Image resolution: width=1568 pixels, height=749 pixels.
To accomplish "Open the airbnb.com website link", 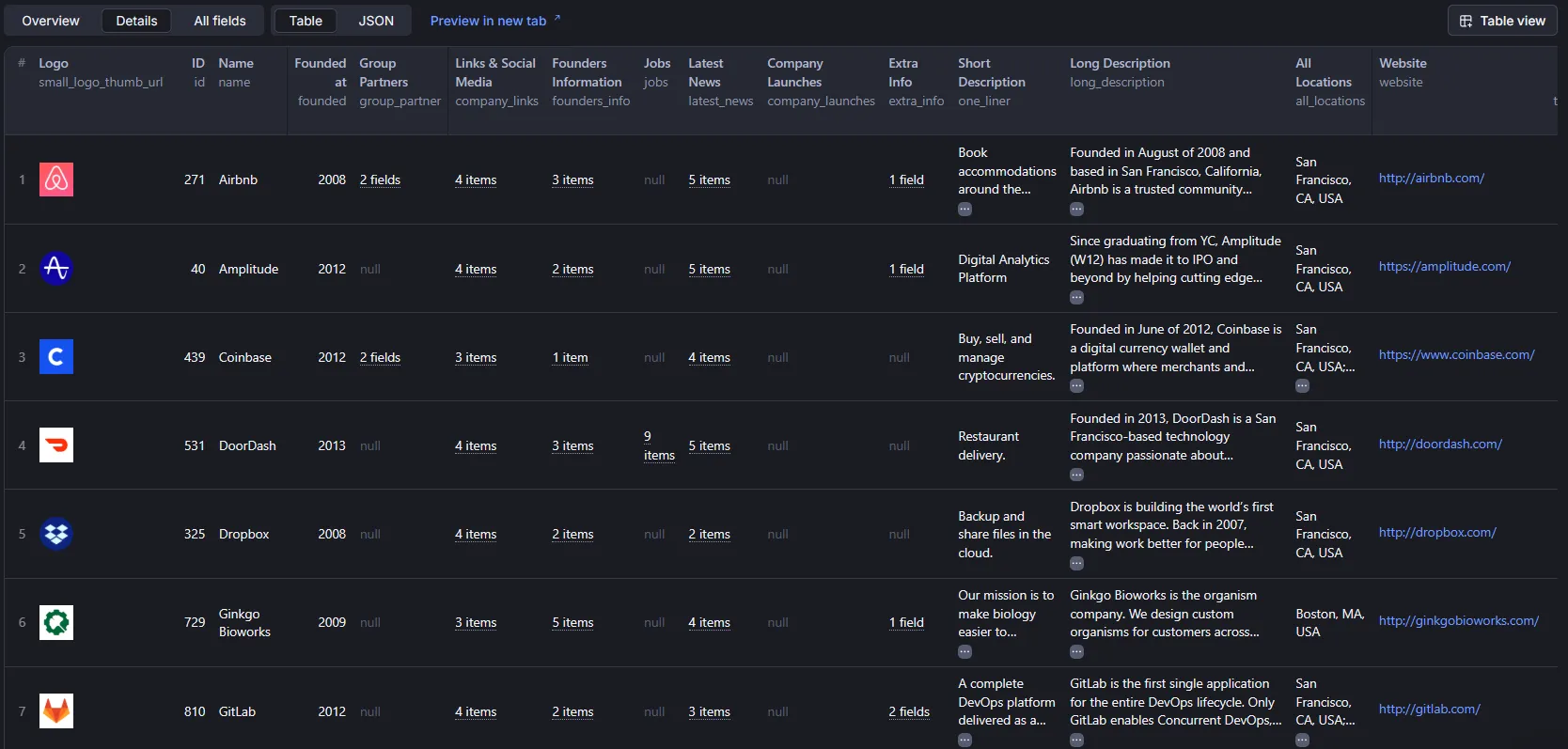I will (x=1431, y=179).
